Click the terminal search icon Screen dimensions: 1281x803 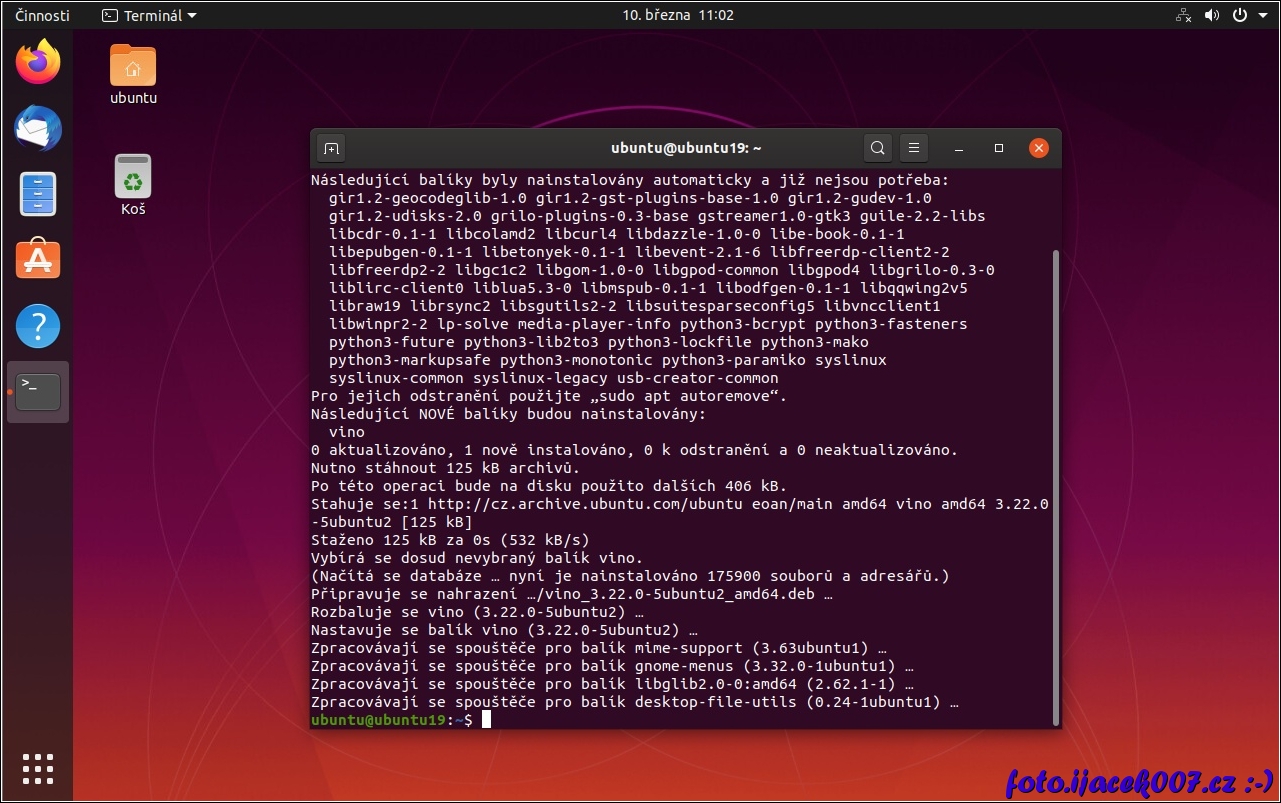[x=877, y=148]
